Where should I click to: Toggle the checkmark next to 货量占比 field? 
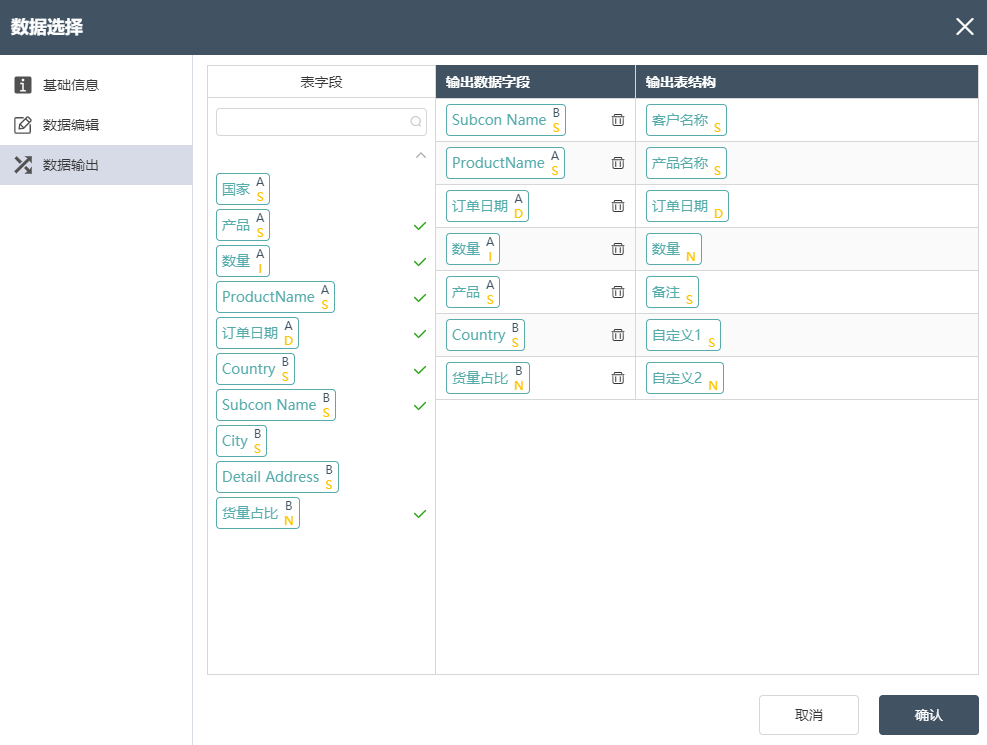click(420, 514)
